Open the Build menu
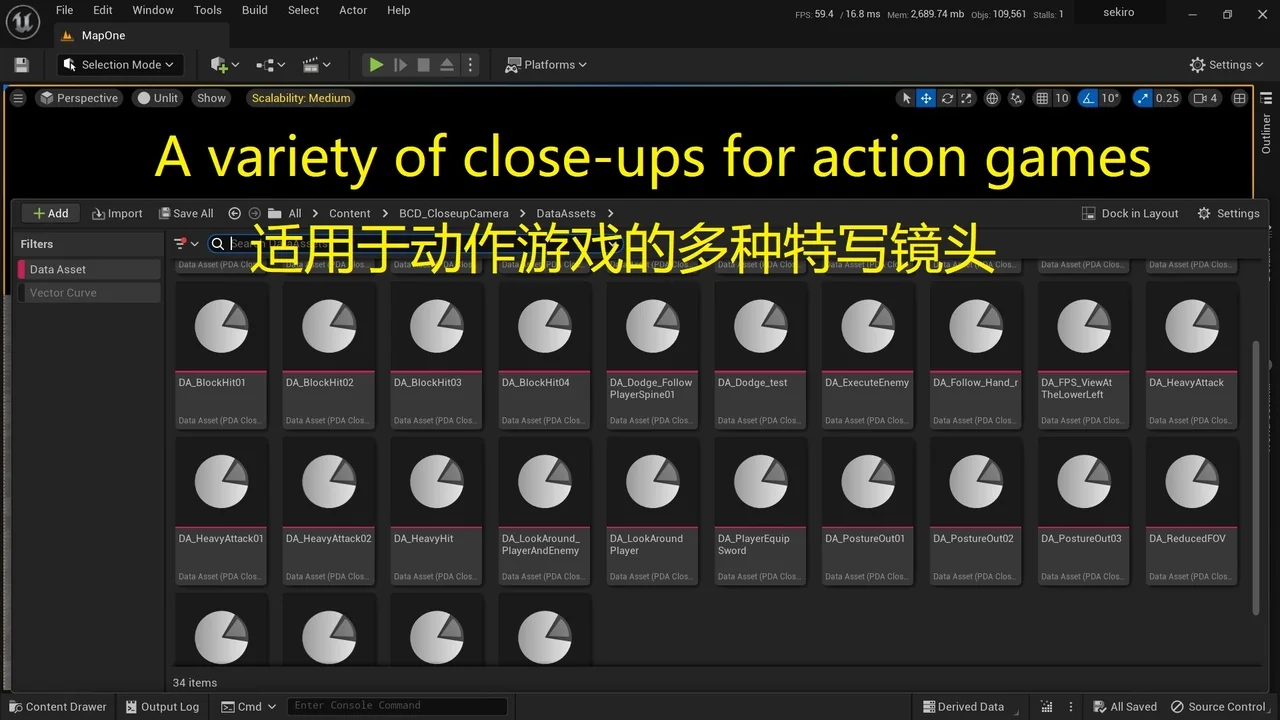The height and width of the screenshot is (720, 1280). (x=255, y=10)
